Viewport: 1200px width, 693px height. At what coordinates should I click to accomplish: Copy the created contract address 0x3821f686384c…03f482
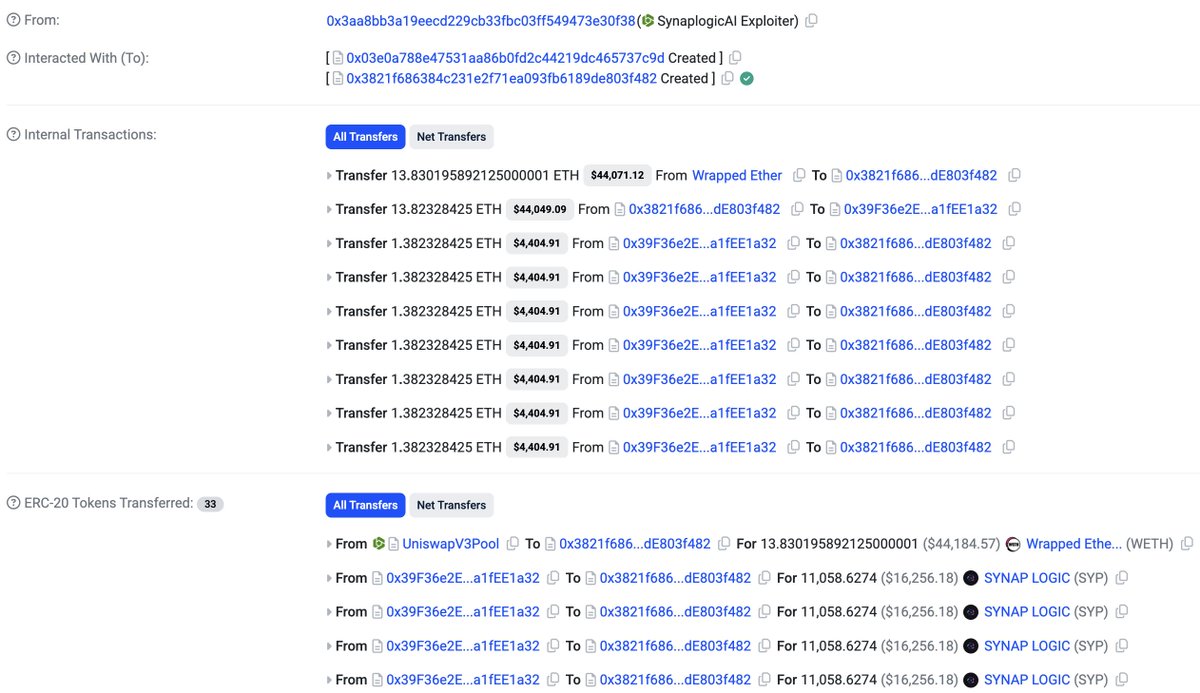pos(727,78)
